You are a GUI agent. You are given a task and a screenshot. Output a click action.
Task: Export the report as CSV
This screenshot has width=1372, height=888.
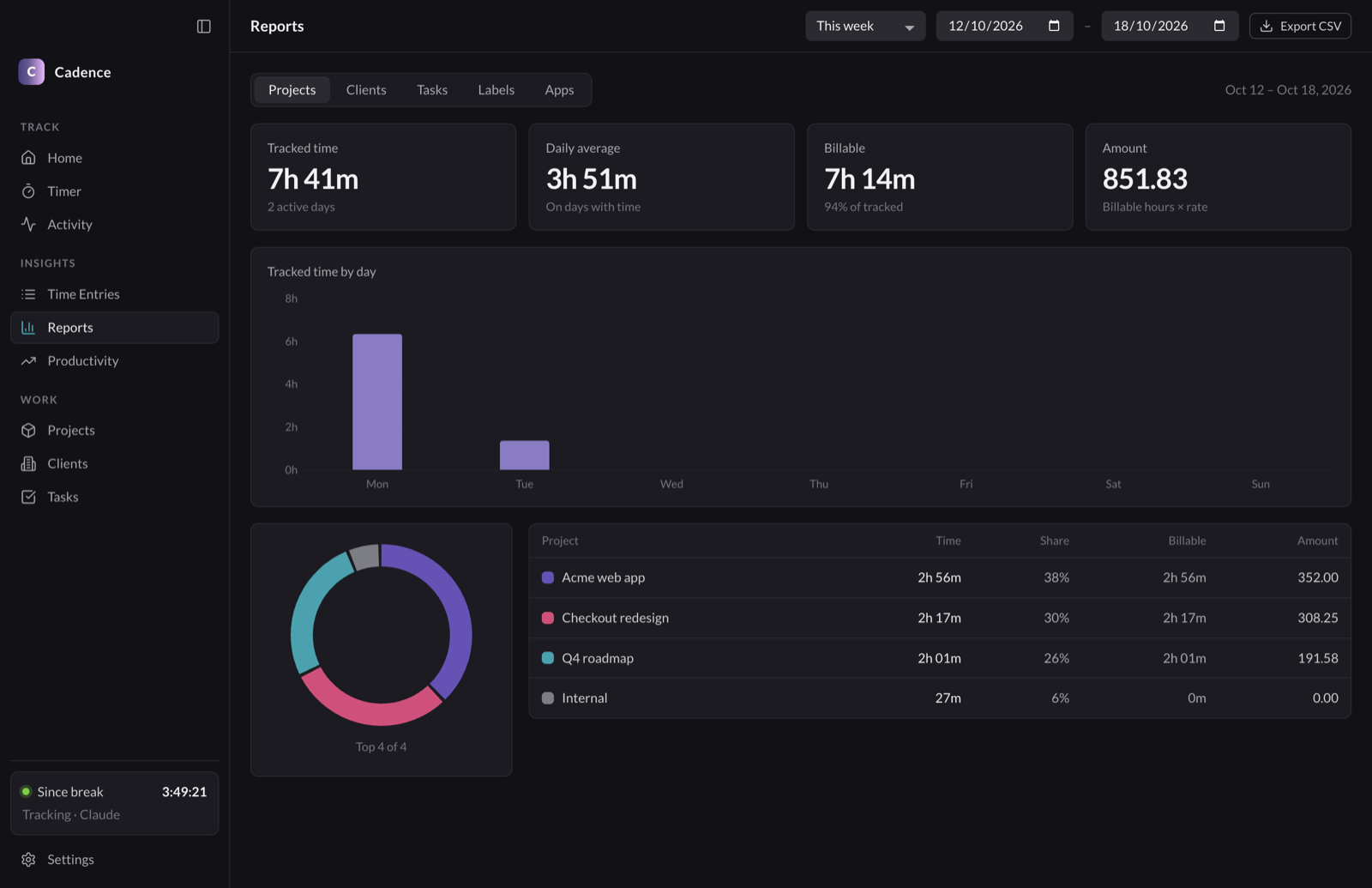[x=1300, y=26]
